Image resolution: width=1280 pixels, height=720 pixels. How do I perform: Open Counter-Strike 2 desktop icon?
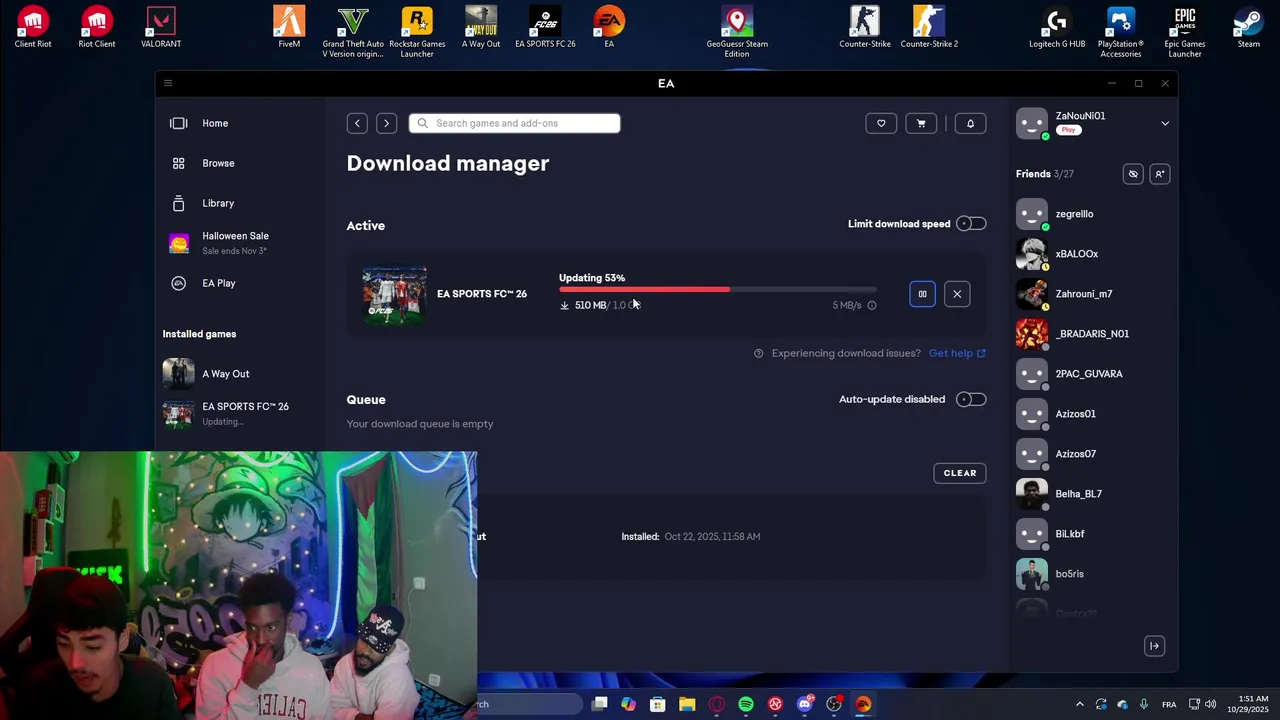929,28
